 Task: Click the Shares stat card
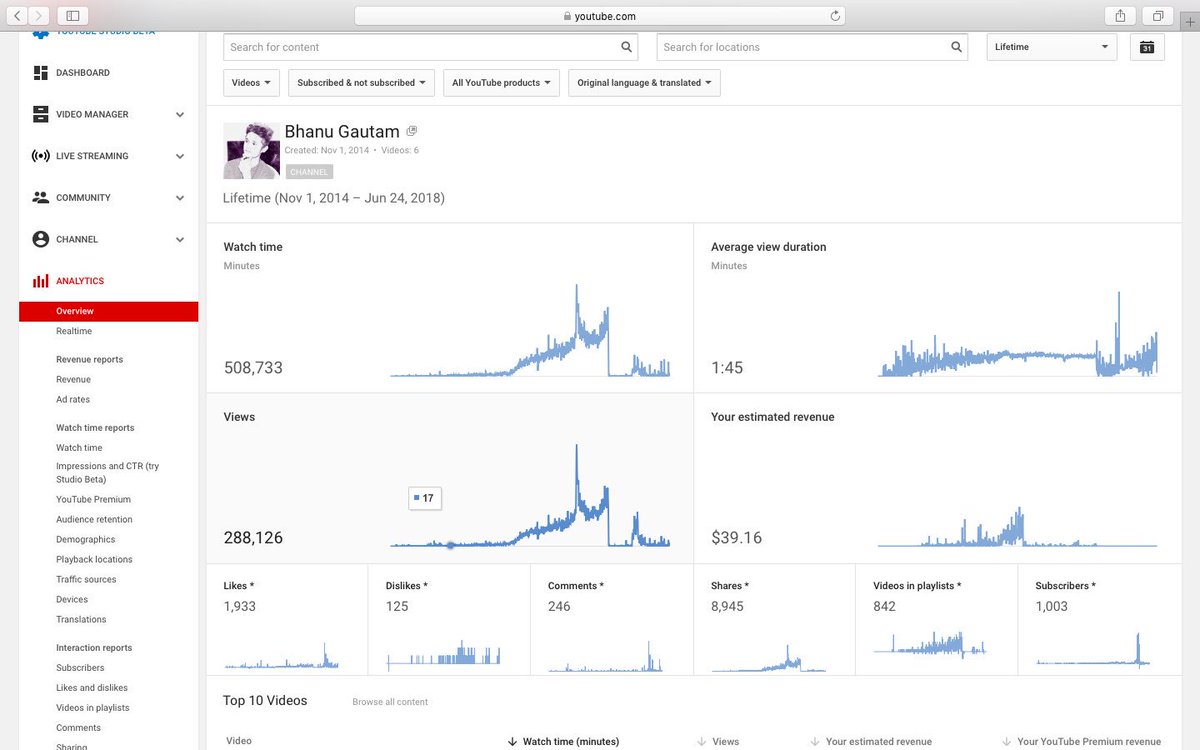point(774,620)
